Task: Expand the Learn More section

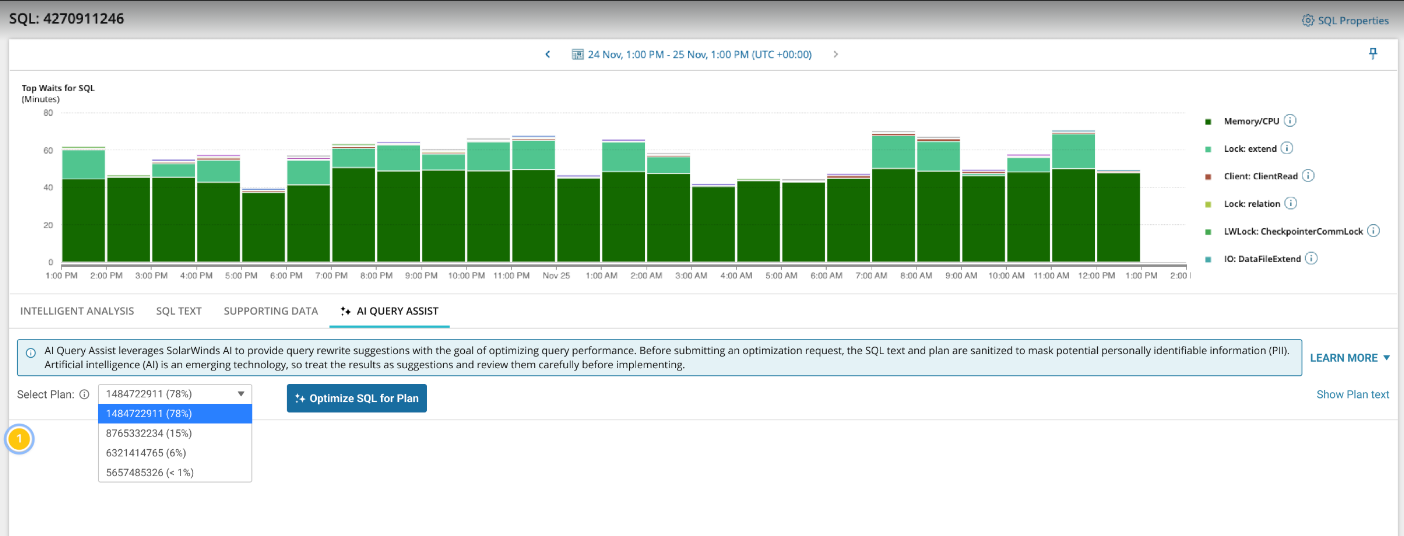Action: (1350, 358)
